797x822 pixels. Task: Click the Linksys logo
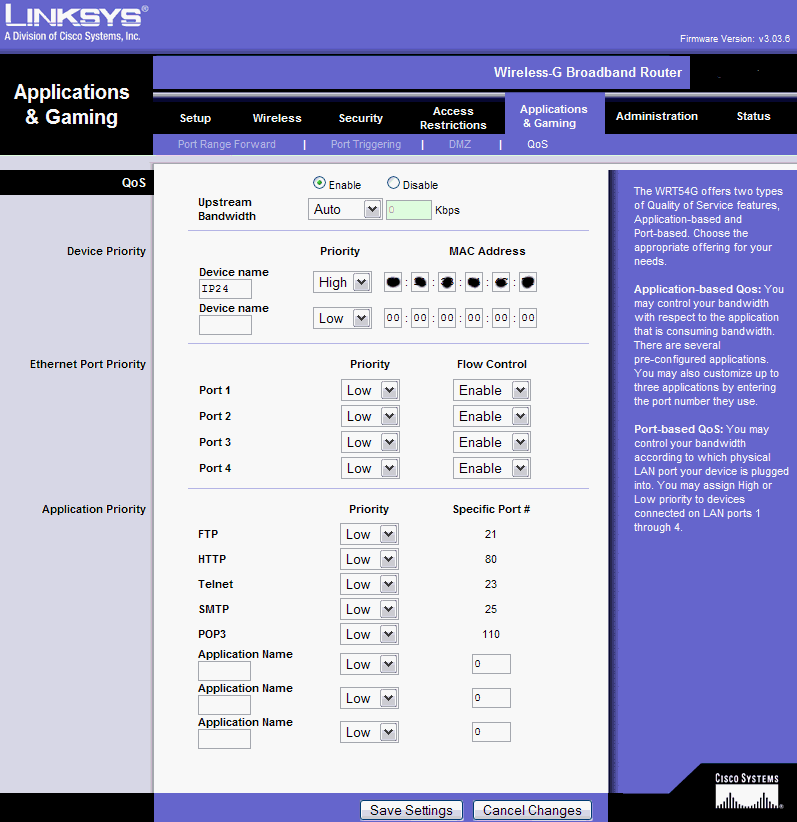coord(76,23)
